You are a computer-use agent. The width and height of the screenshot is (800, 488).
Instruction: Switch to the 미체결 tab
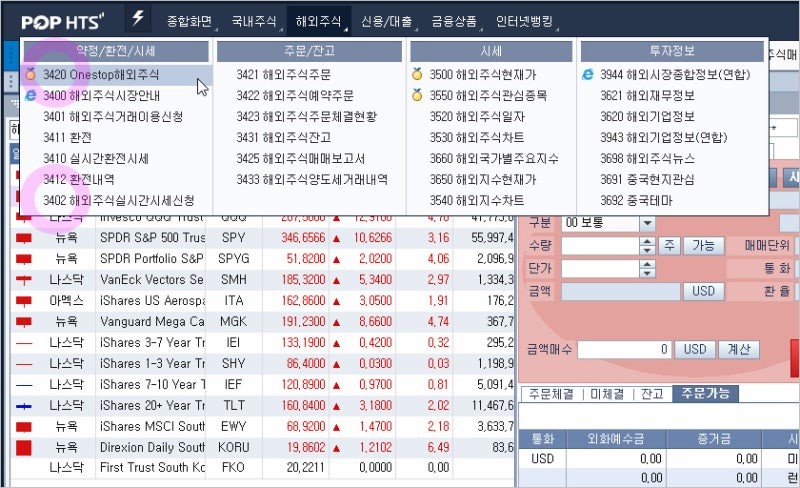607,394
